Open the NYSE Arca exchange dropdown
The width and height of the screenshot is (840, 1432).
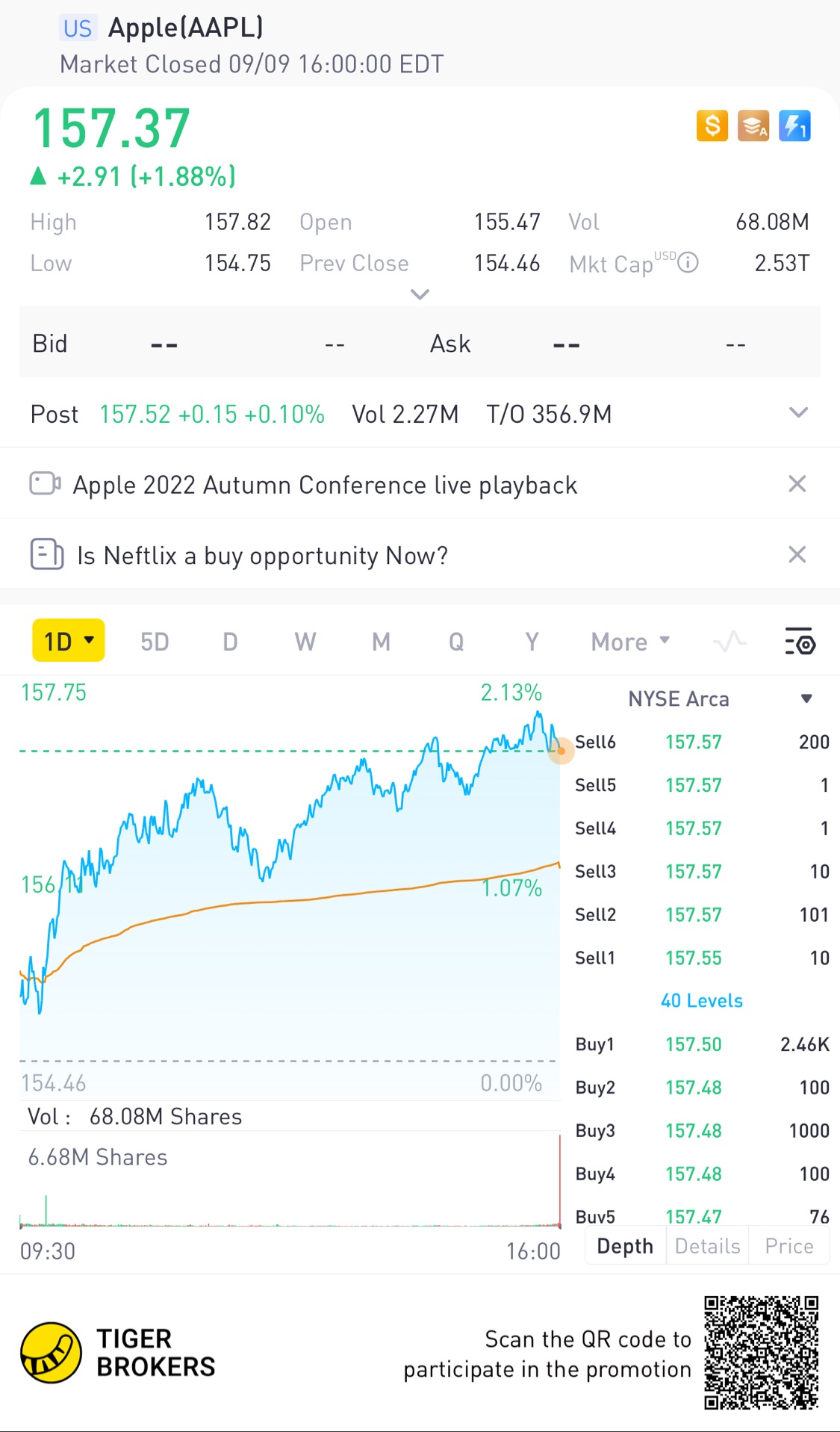point(806,699)
